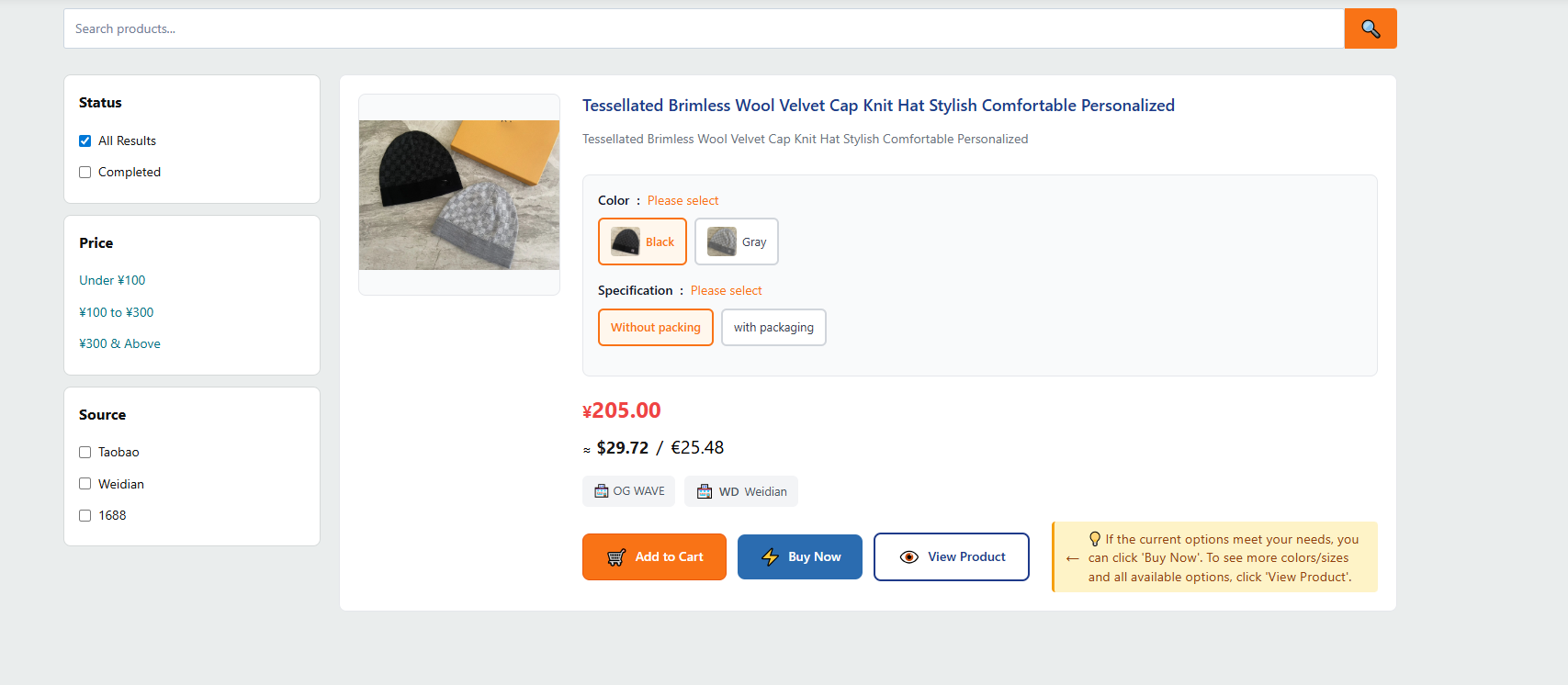Click the black hat color thumbnail
The image size is (1568, 685).
[626, 241]
